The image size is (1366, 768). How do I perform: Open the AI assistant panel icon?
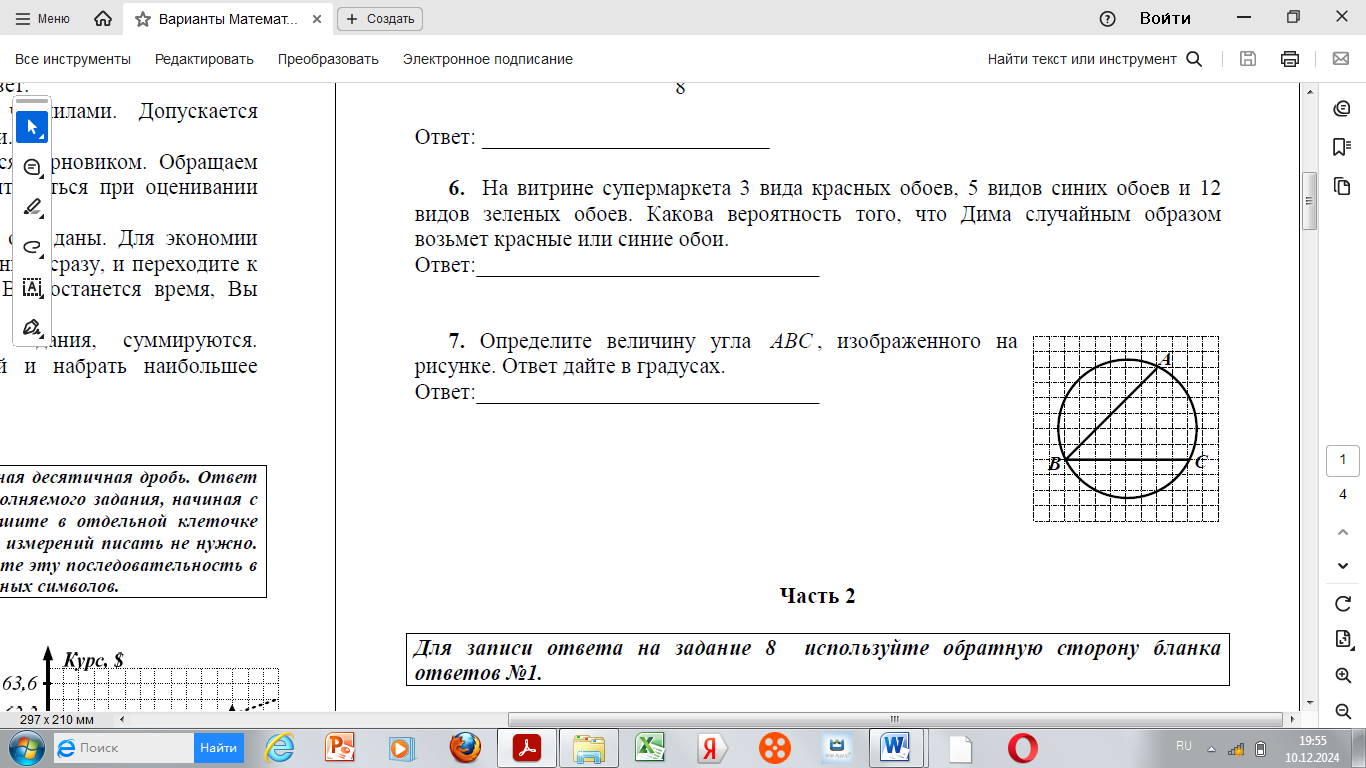(x=1342, y=109)
